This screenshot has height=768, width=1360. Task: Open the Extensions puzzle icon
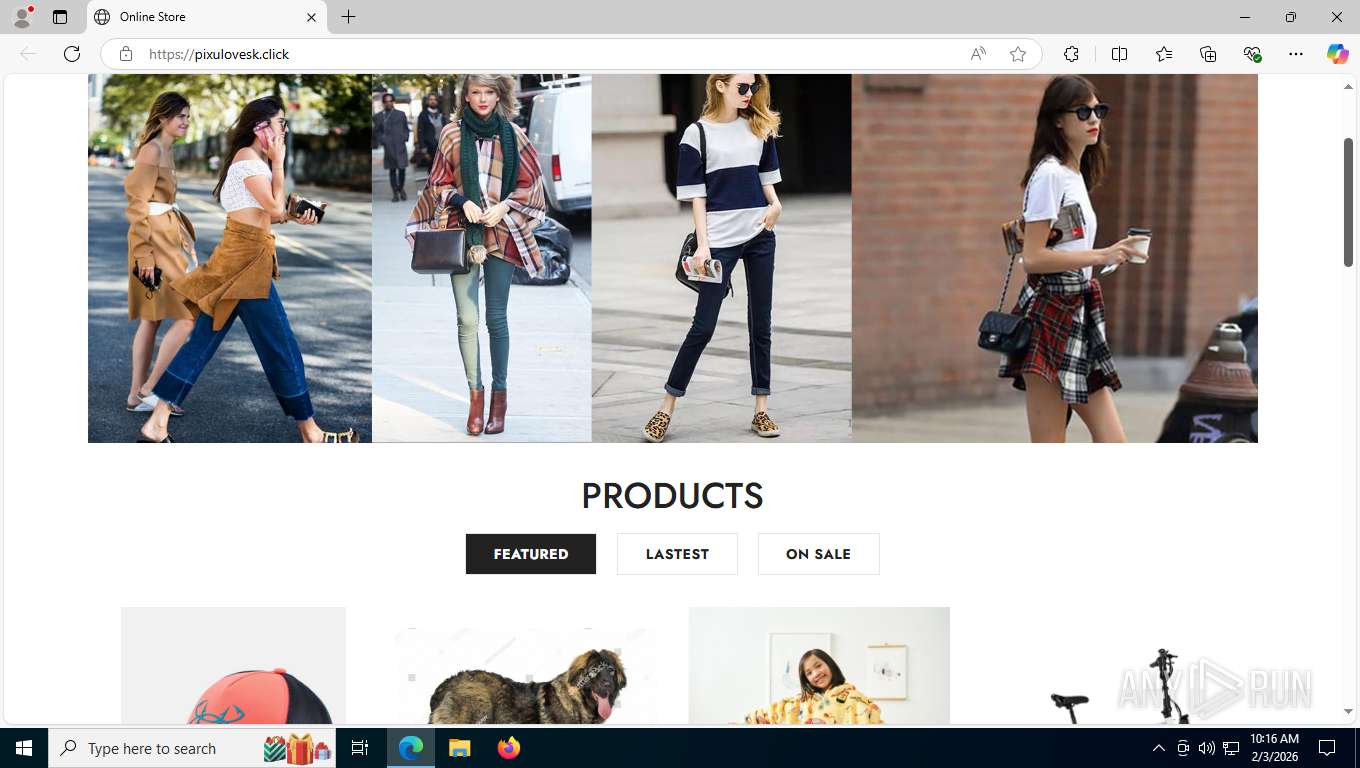[1071, 54]
